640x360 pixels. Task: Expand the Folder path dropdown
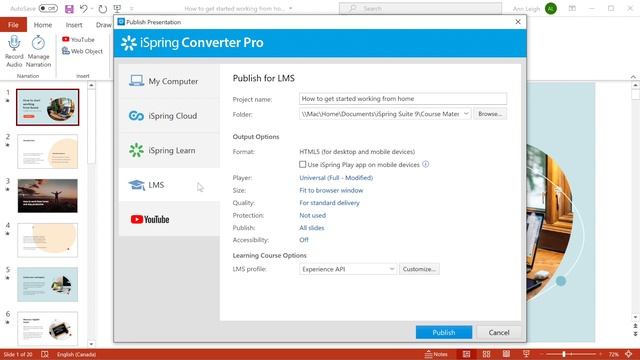pos(466,114)
